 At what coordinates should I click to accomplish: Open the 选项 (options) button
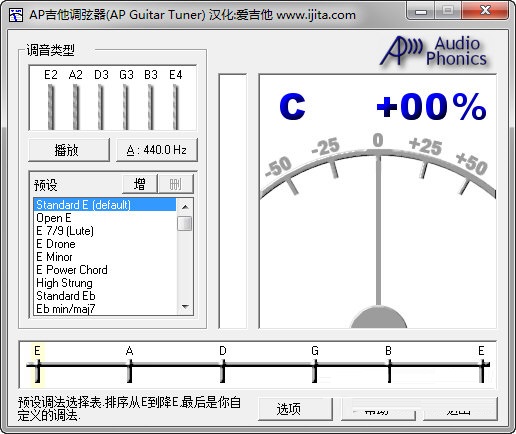295,409
